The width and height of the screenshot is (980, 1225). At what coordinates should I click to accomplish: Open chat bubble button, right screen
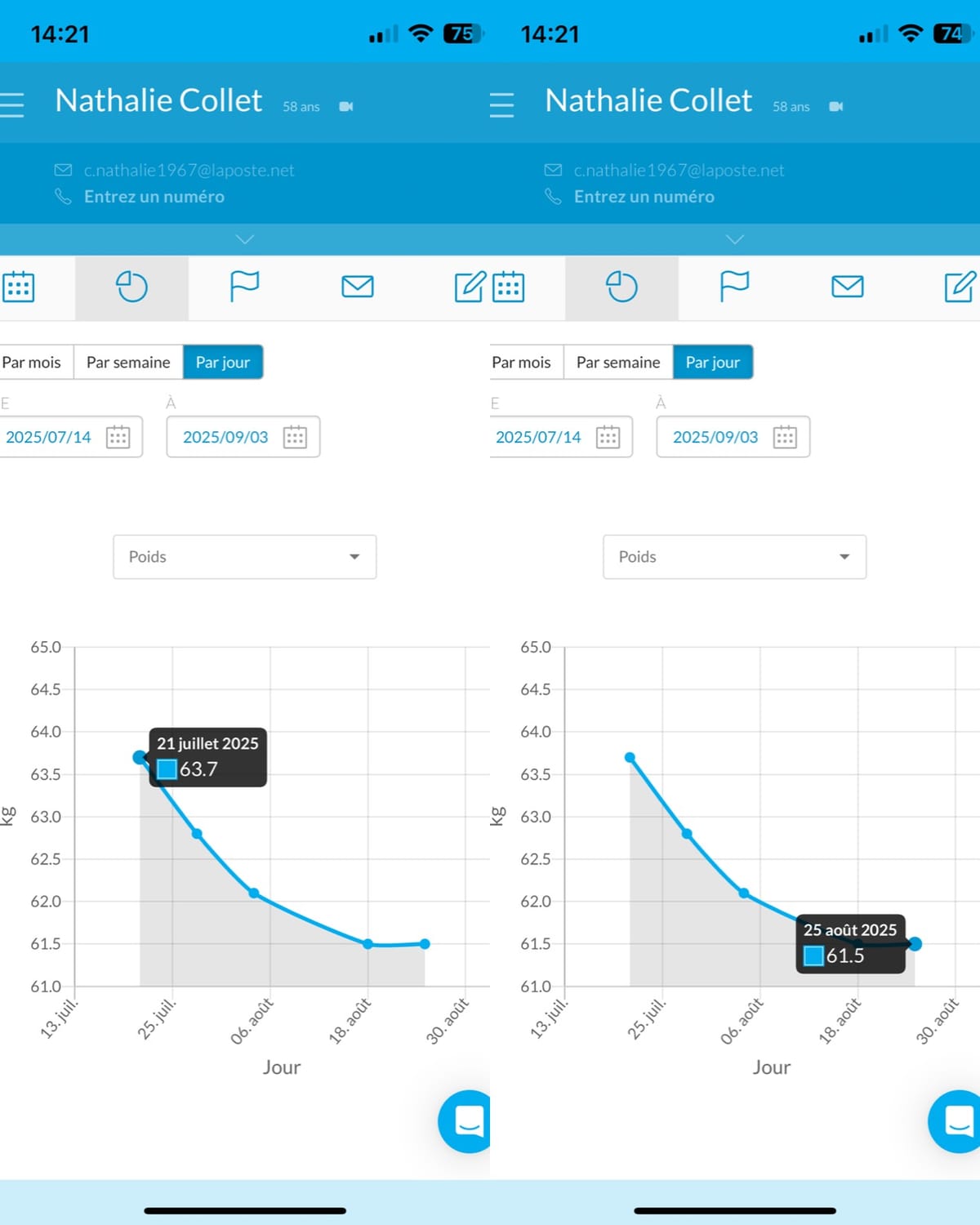pos(955,1121)
